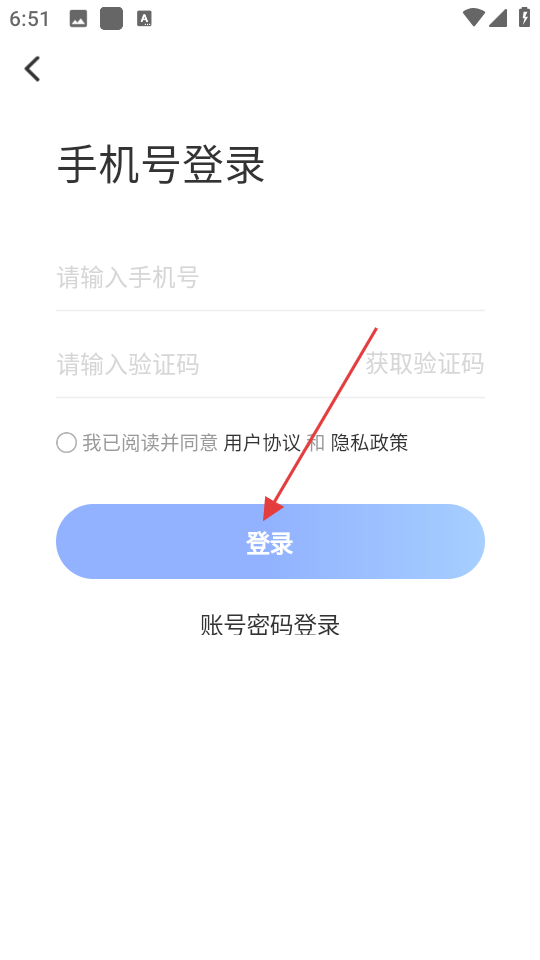
Task: Tap the blue 登录 login button
Action: tap(270, 542)
